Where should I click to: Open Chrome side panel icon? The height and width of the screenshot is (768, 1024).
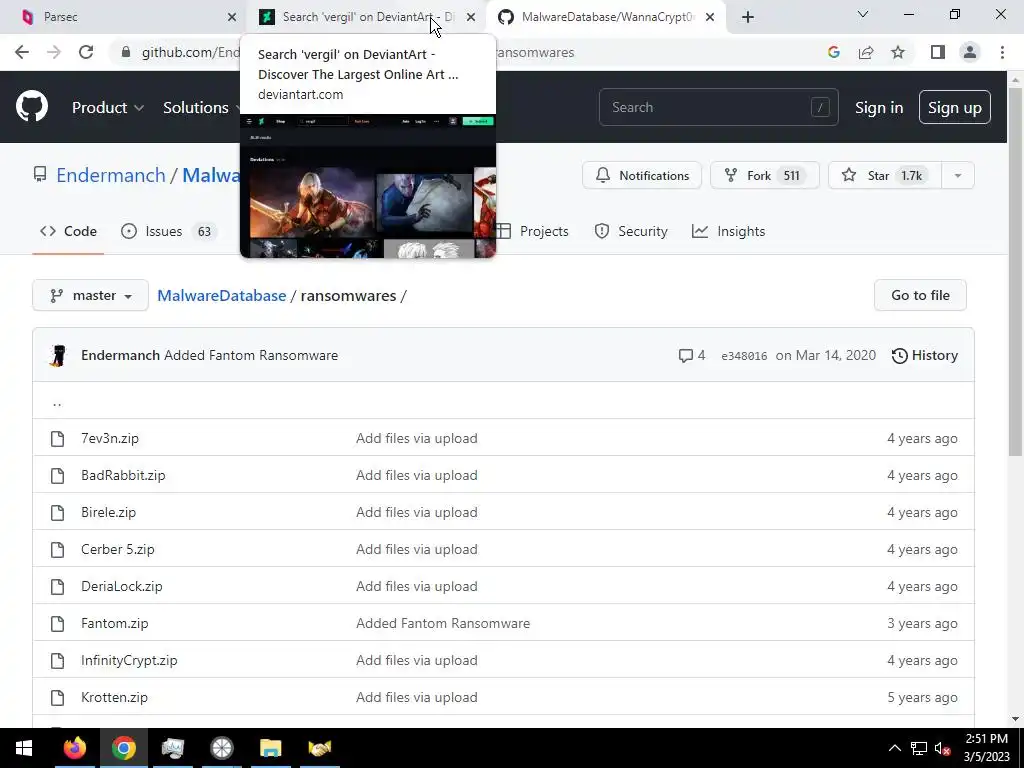point(938,52)
